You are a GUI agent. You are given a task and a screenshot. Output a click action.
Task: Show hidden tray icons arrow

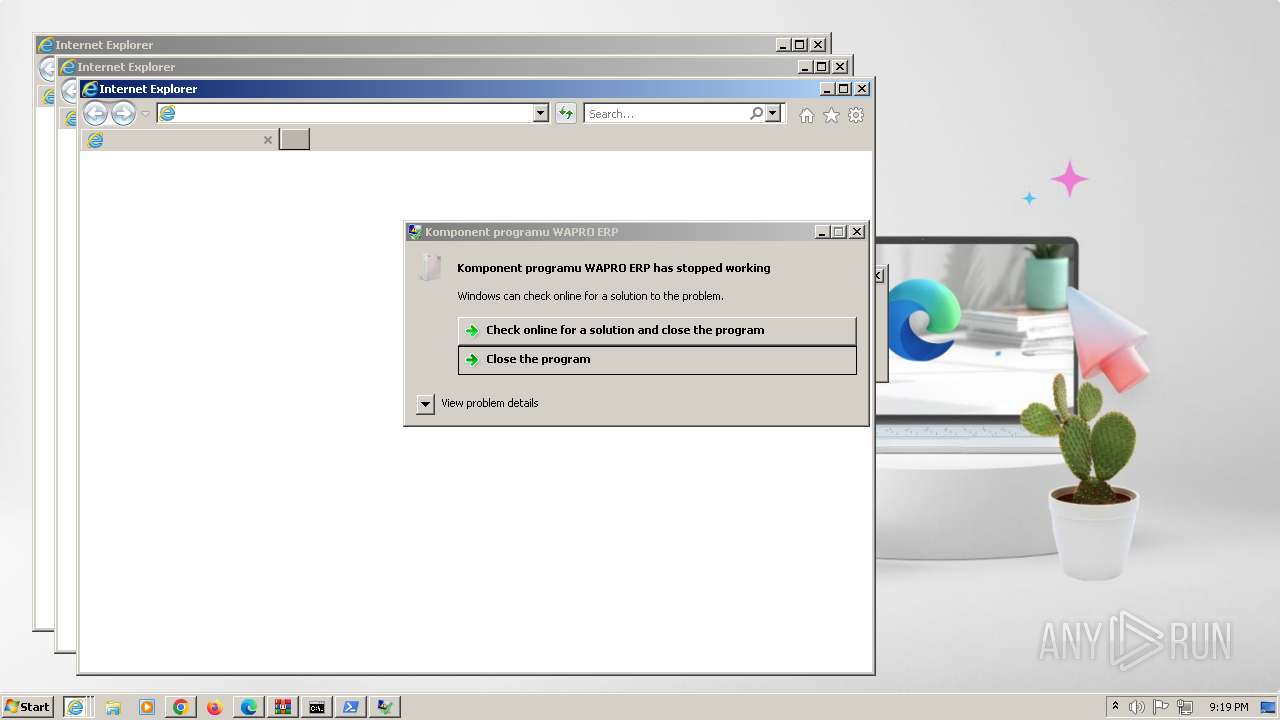(x=1115, y=707)
